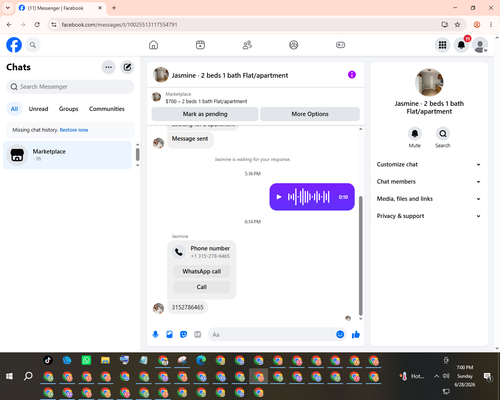Click the address bar URL

[x=119, y=25]
